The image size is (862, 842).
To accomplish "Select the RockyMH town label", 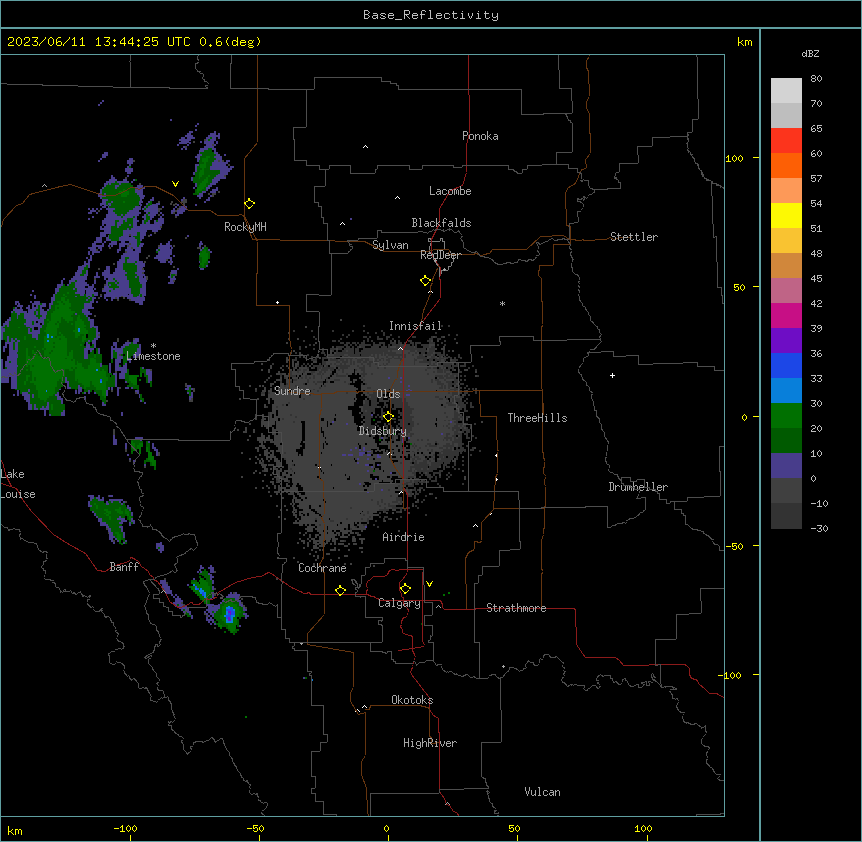I will click(245, 227).
